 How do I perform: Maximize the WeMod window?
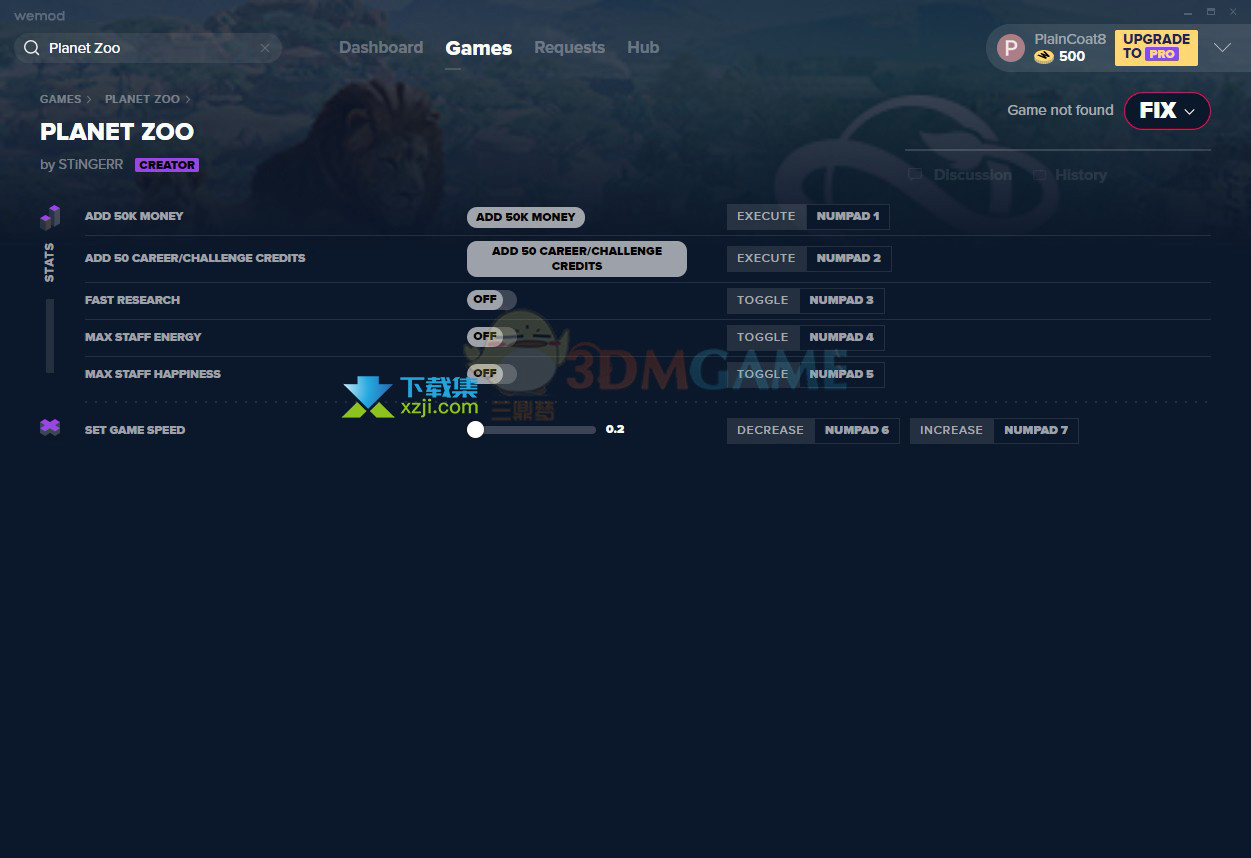(1211, 12)
